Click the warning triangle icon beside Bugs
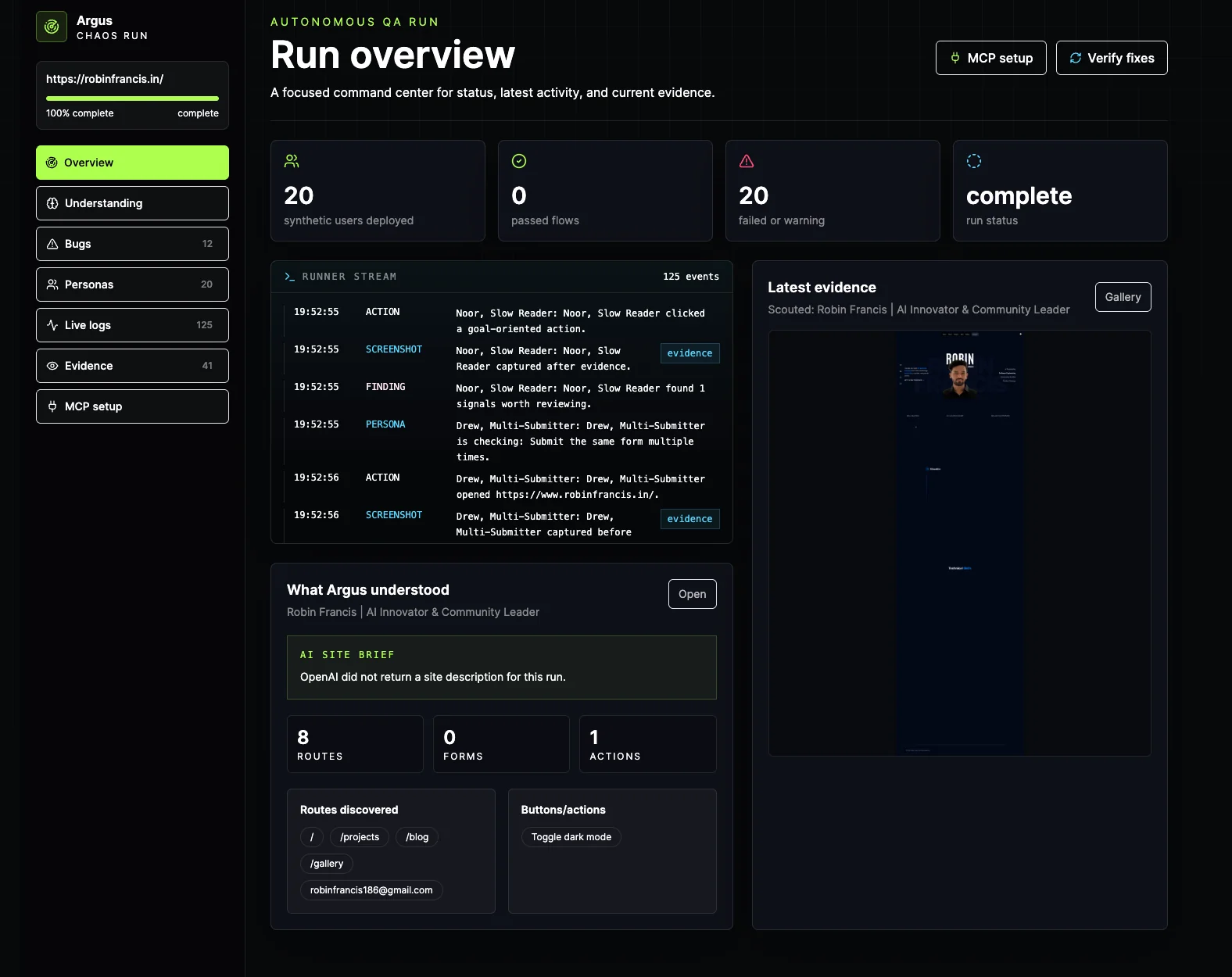This screenshot has width=1232, height=977. [52, 244]
